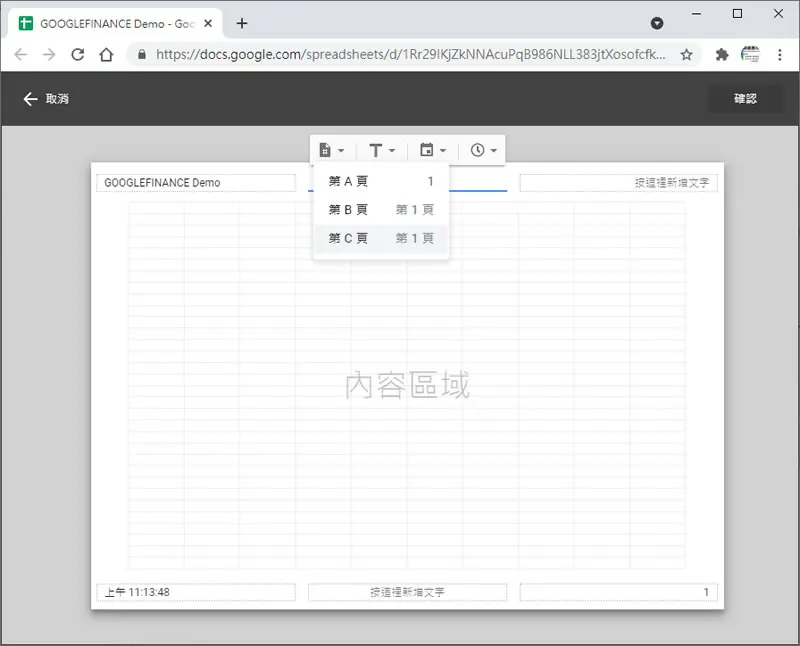
Task: Expand the dropdown arrow beside the clock icon
Action: 493,151
